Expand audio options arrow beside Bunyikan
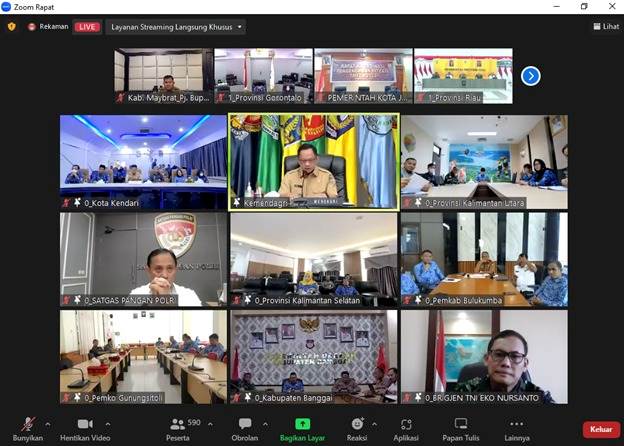This screenshot has height=446, width=624. (48, 424)
